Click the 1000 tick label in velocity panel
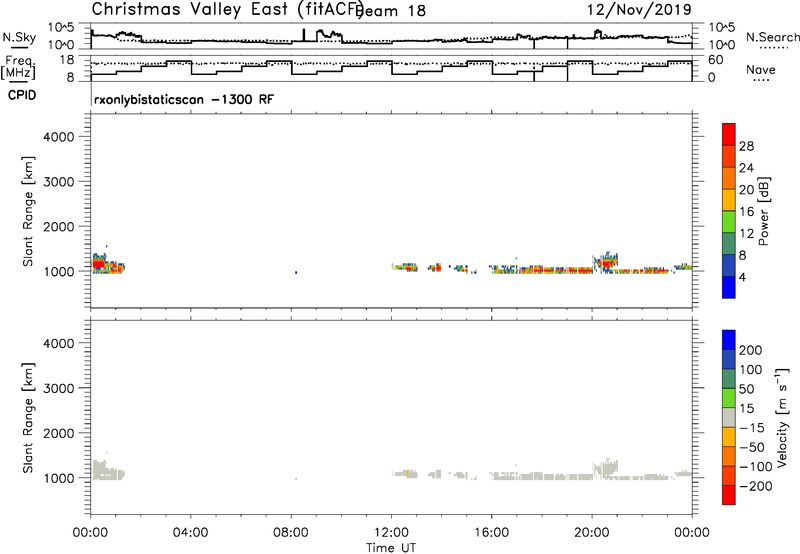The height and width of the screenshot is (554, 800). (x=59, y=479)
